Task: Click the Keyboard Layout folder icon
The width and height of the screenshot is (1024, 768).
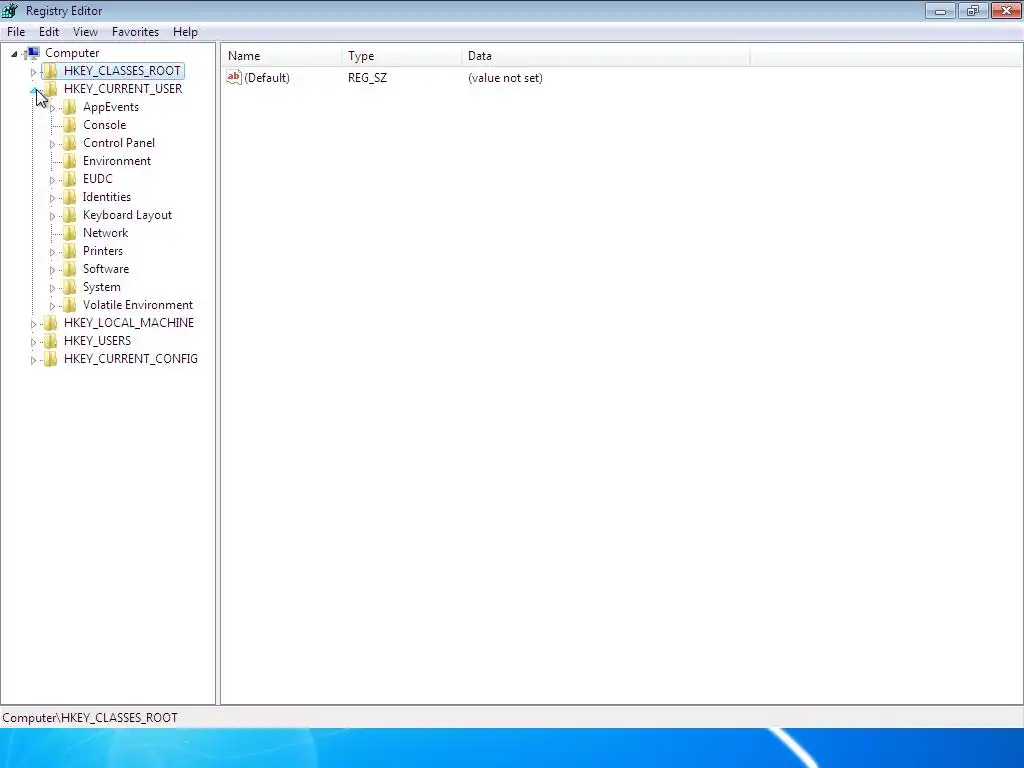Action: pos(69,215)
